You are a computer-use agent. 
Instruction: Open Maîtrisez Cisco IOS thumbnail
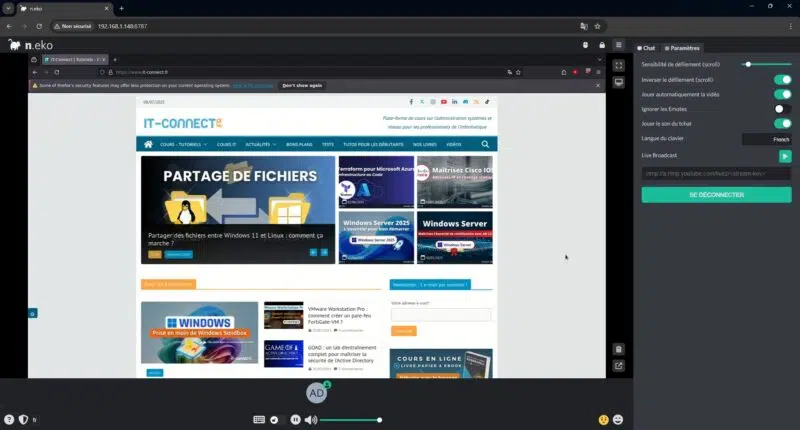(455, 182)
